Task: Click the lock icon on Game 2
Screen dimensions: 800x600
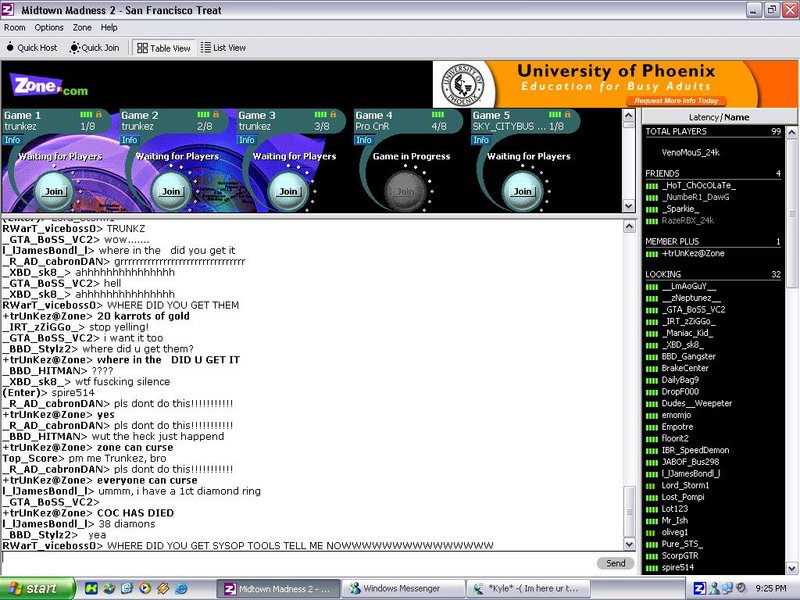Action: (x=216, y=114)
